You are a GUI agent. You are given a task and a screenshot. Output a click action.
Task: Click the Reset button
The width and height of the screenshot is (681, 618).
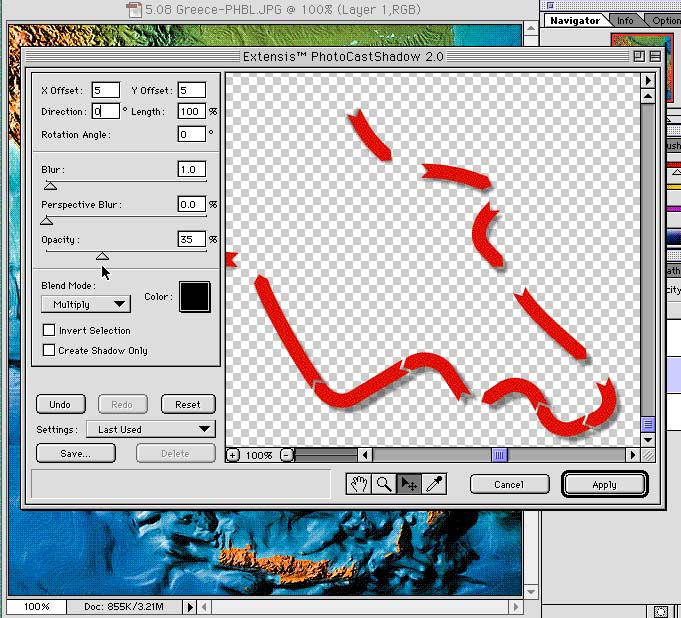(x=188, y=405)
